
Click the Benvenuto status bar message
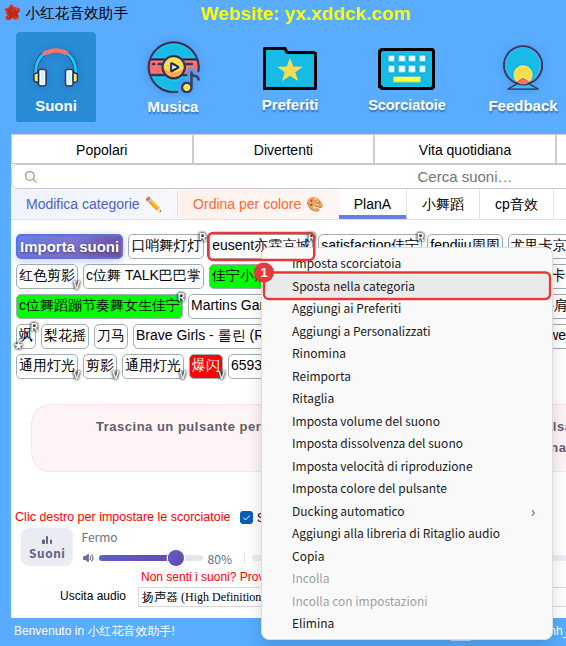point(95,631)
